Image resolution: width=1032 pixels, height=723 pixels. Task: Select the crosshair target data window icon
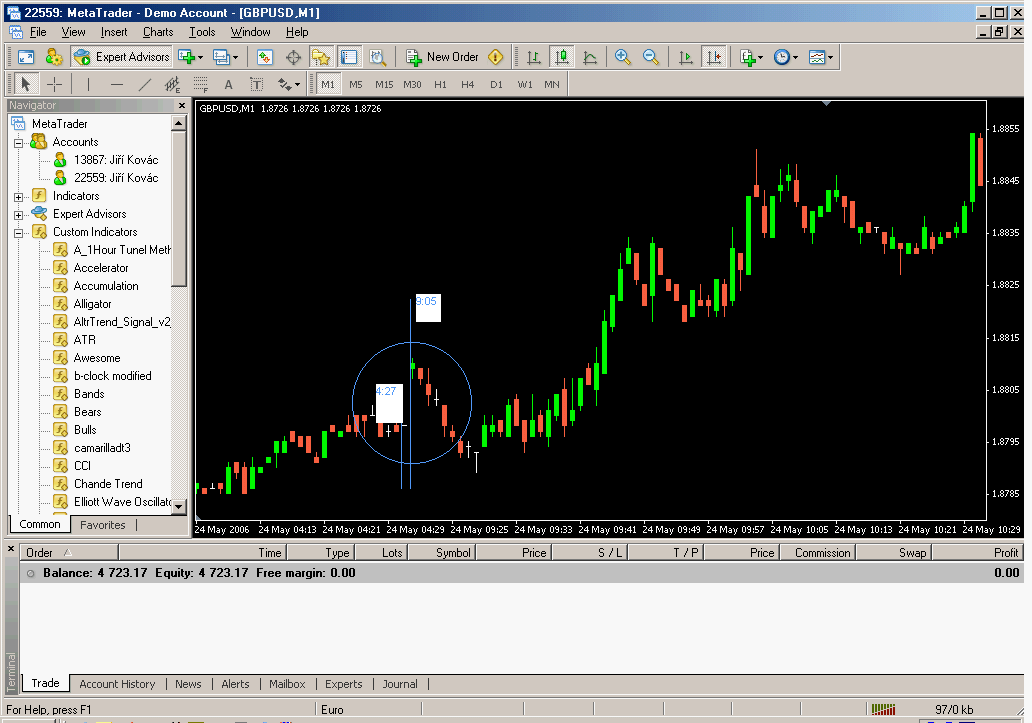pos(293,57)
